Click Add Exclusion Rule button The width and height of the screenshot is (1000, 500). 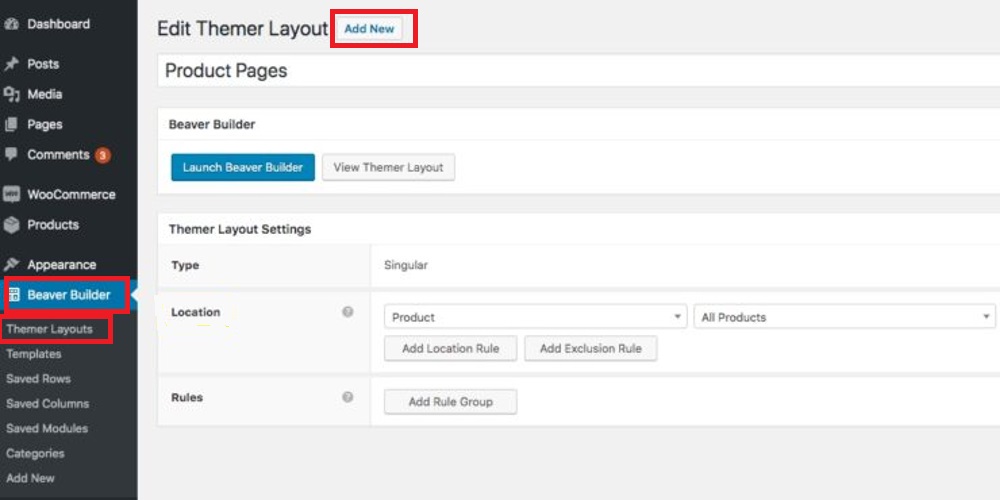(591, 349)
